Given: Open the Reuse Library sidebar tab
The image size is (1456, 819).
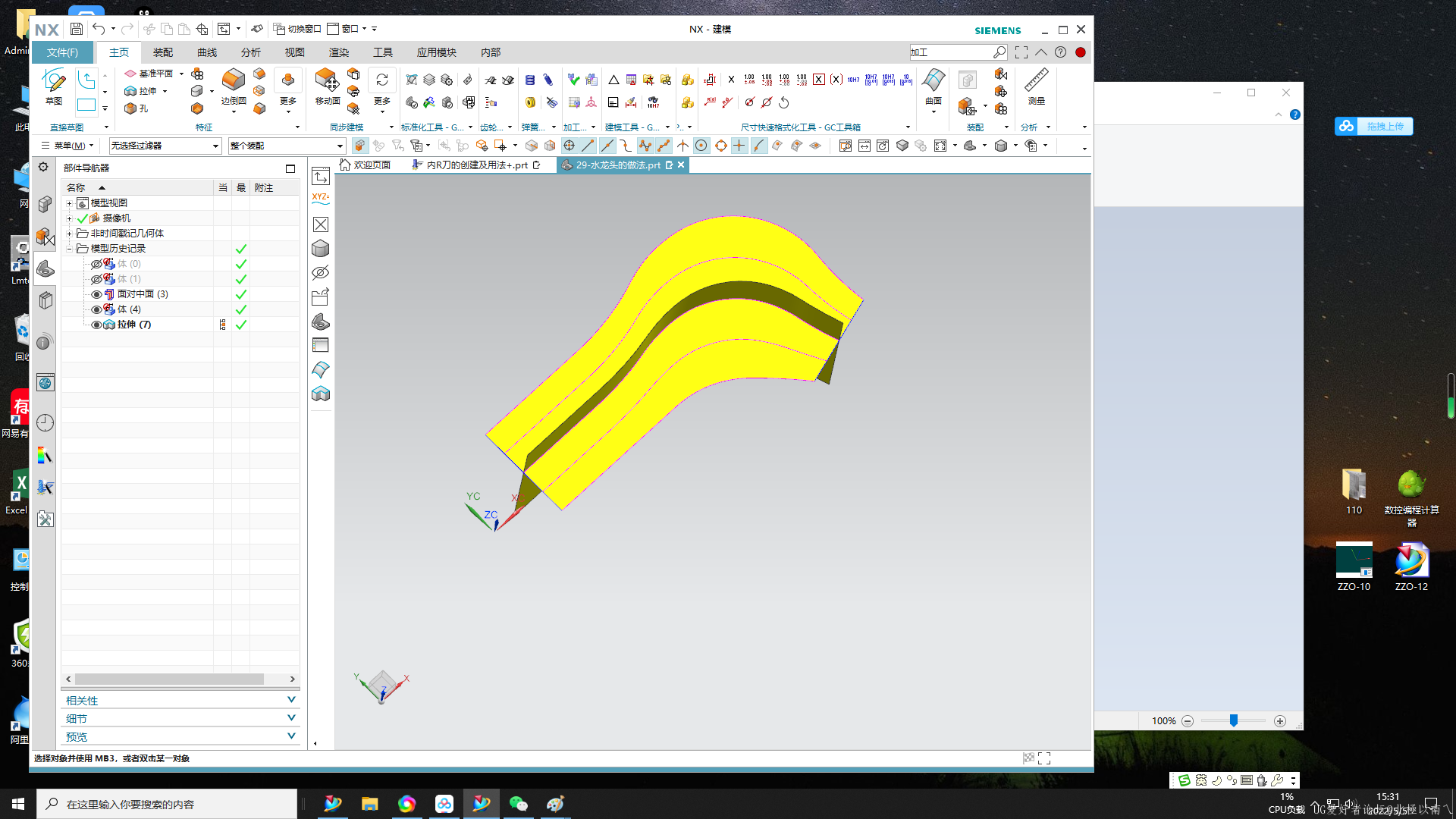Looking at the screenshot, I should click(x=45, y=301).
